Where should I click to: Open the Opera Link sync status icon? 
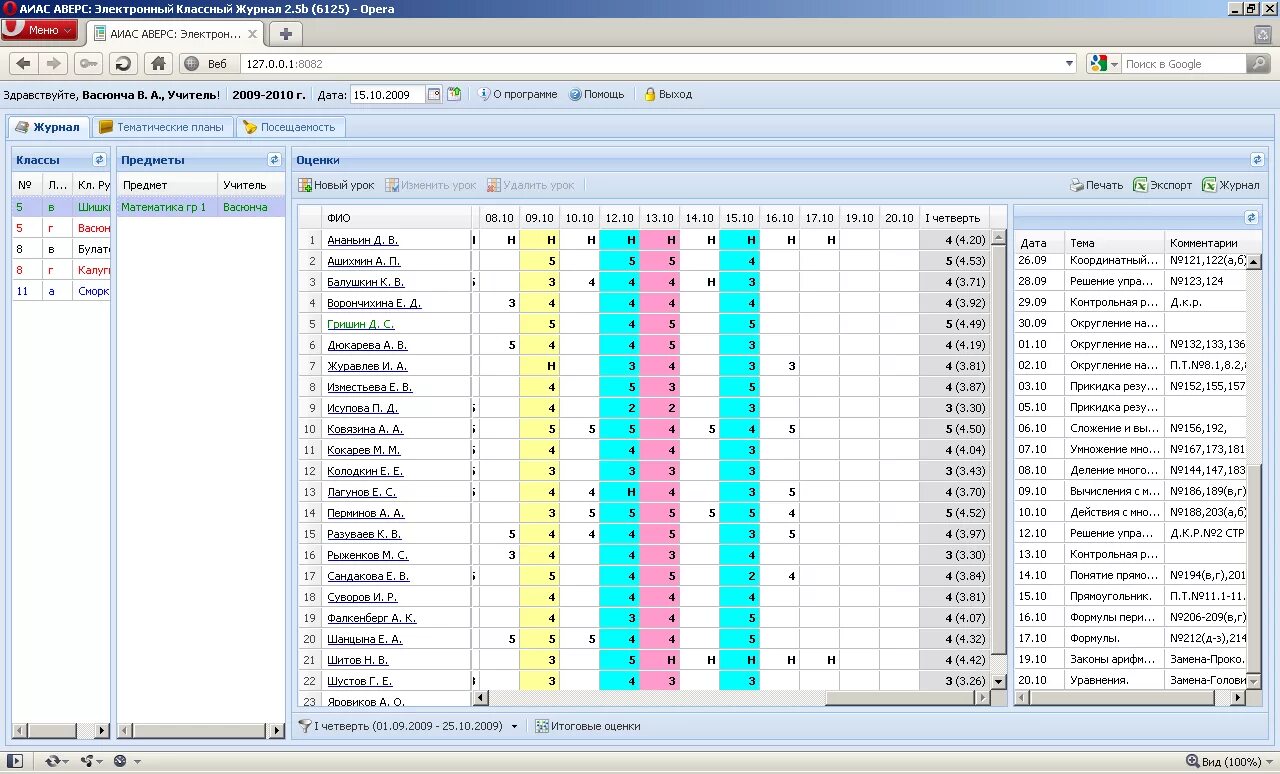pos(56,761)
